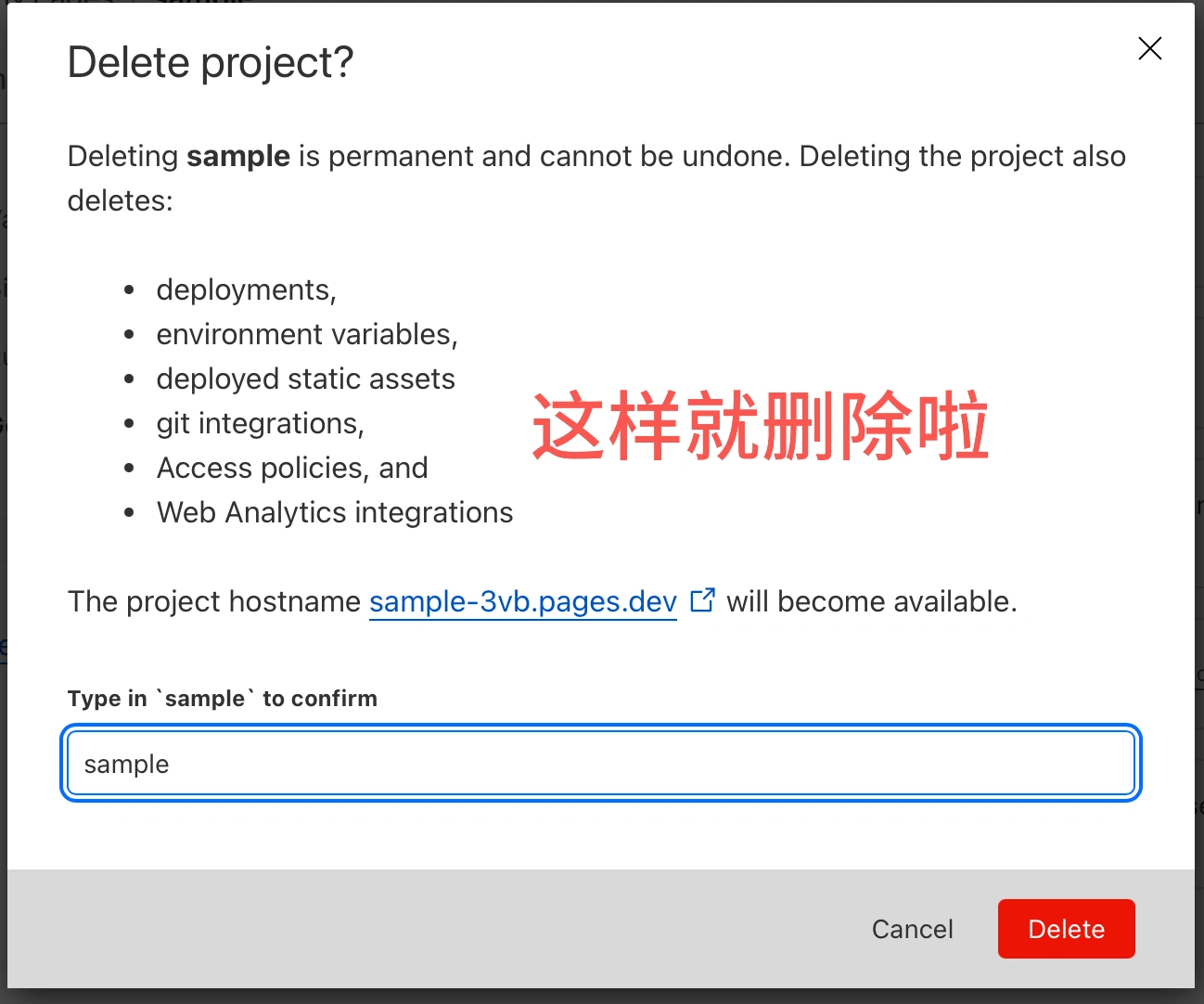1204x1004 pixels.
Task: Click the "environment variables," list item
Action: [306, 334]
